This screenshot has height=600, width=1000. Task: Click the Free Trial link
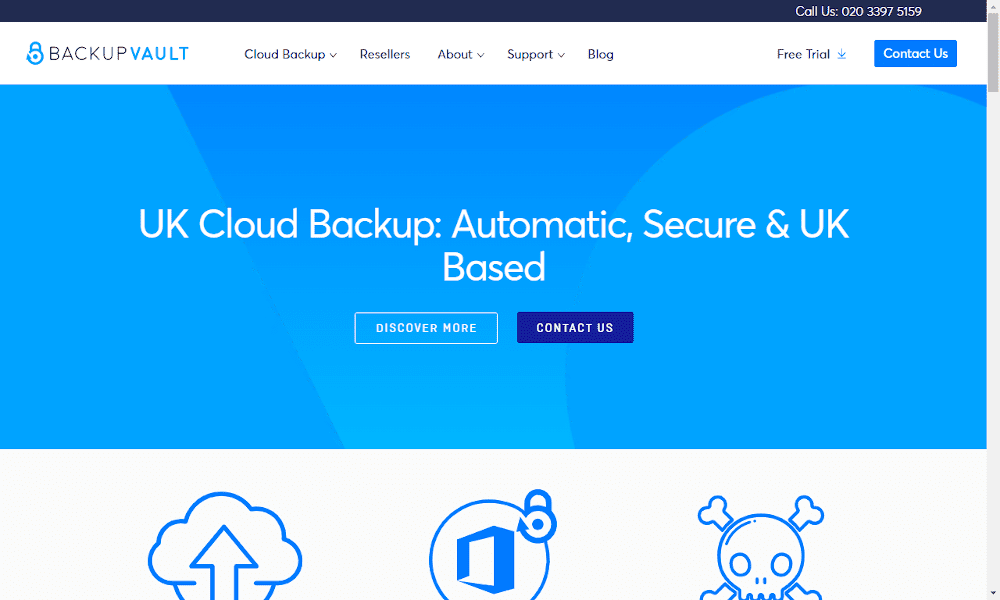(x=803, y=54)
